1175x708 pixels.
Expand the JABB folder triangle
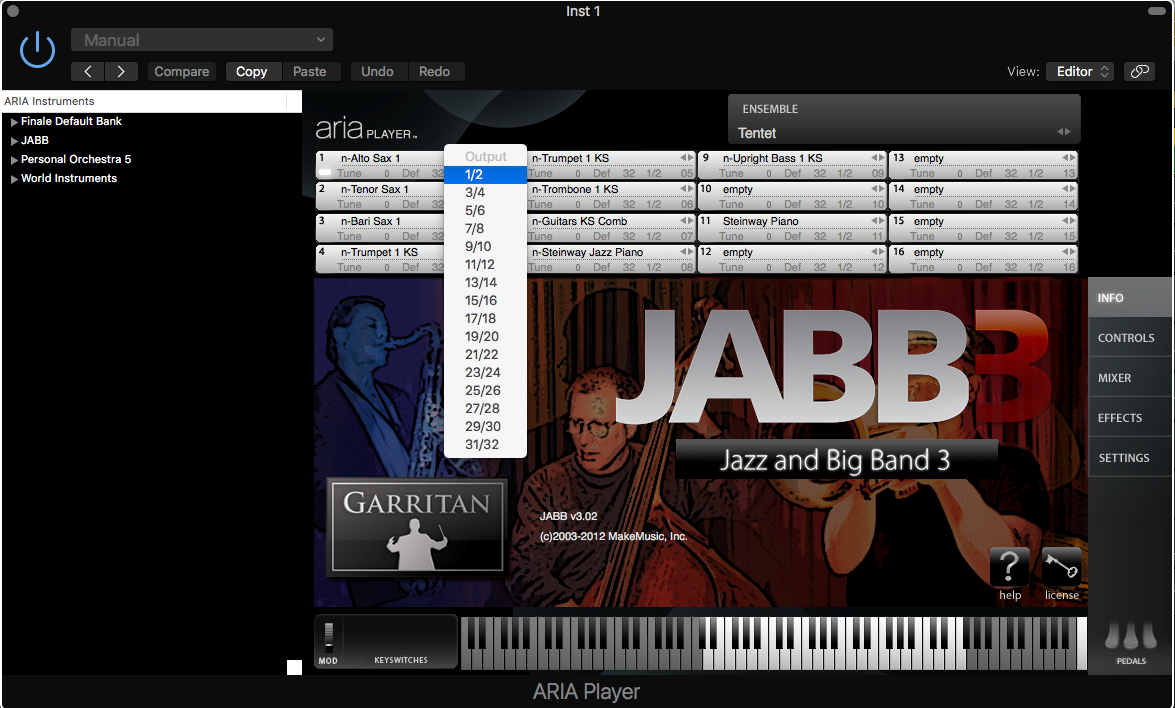[14, 141]
